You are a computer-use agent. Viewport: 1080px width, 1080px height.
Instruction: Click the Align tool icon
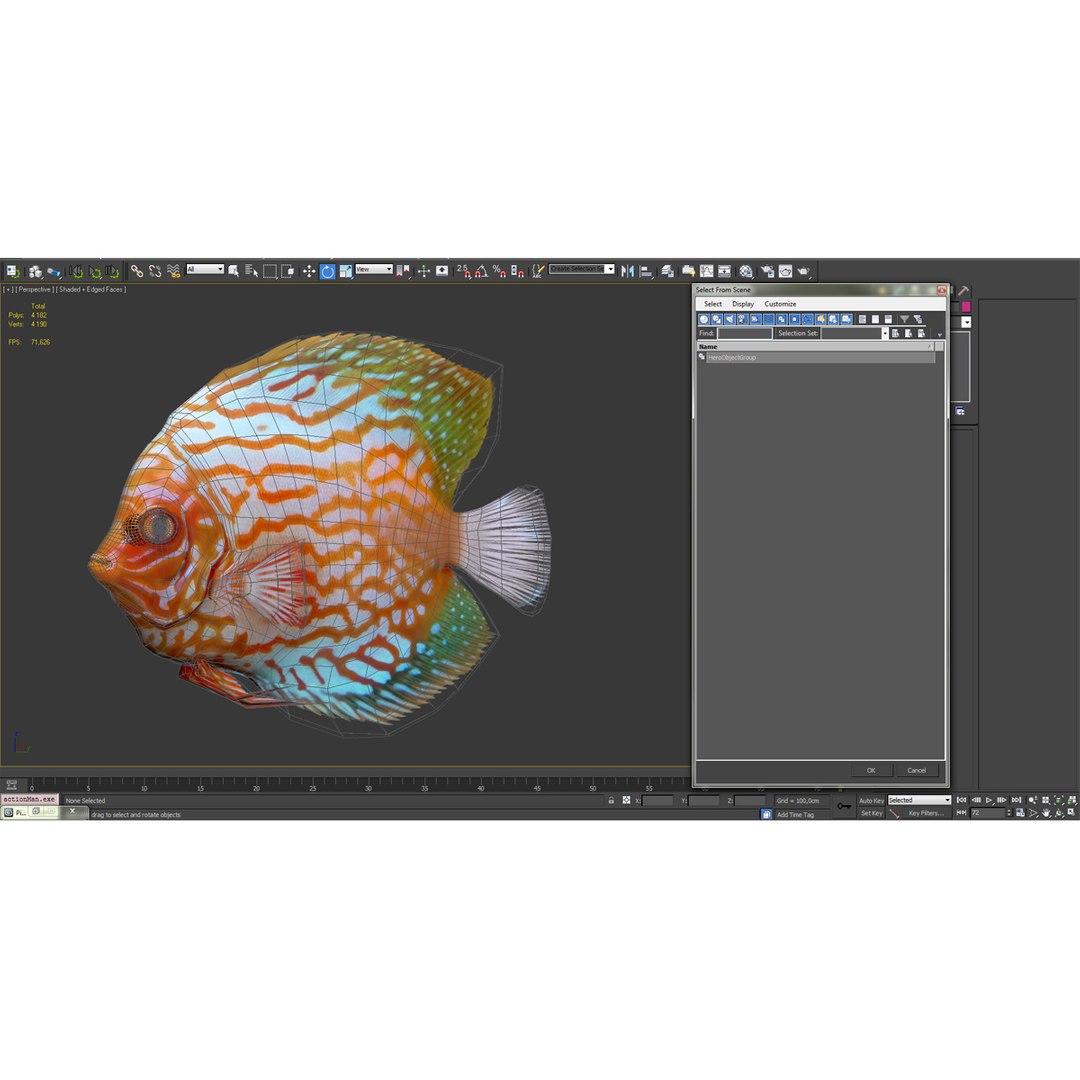click(645, 271)
